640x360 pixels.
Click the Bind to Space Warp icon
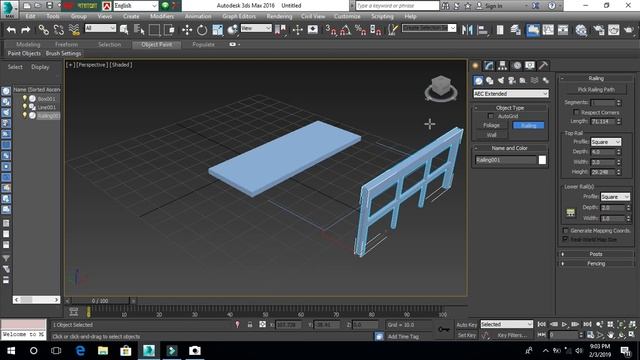click(x=74, y=29)
